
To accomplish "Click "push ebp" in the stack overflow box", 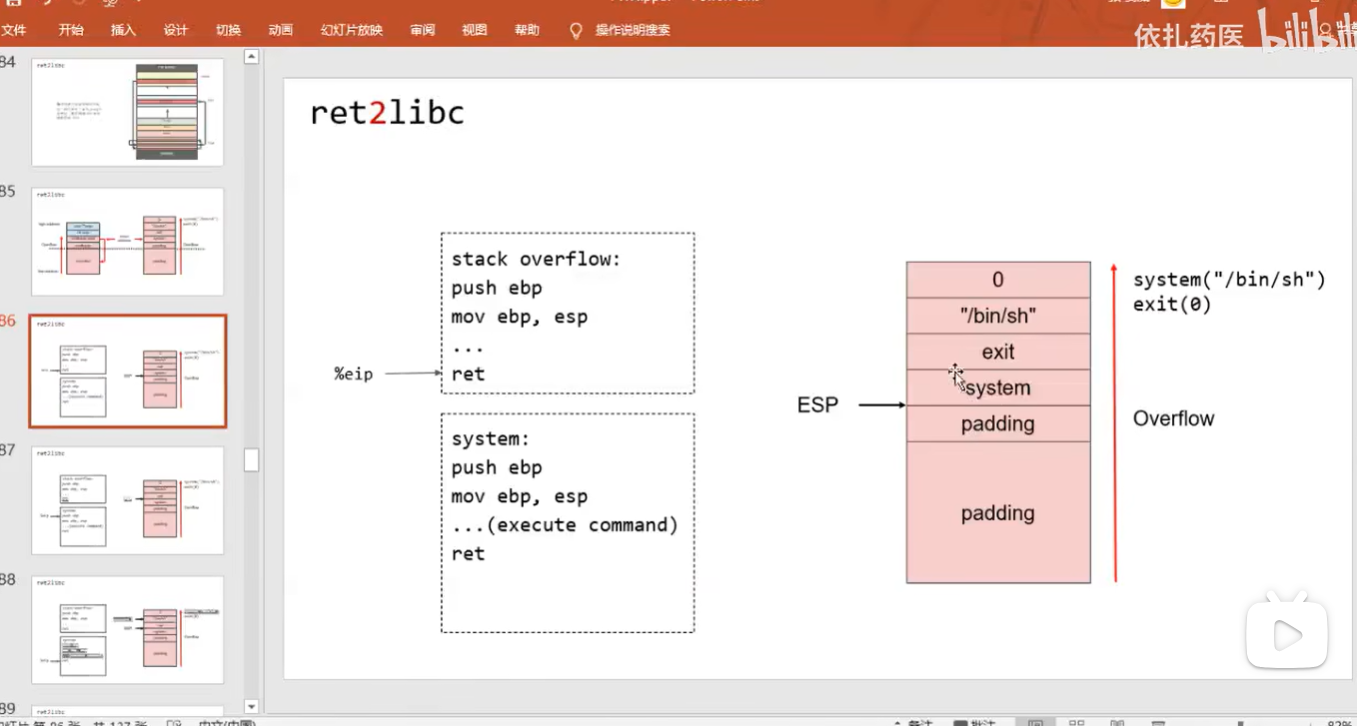I will [x=496, y=288].
